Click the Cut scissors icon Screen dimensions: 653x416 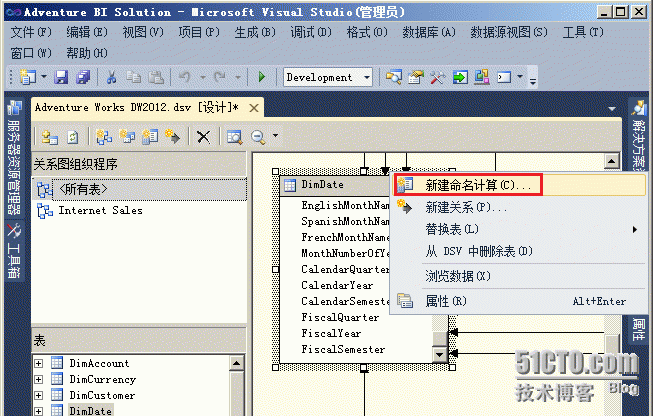coord(111,77)
